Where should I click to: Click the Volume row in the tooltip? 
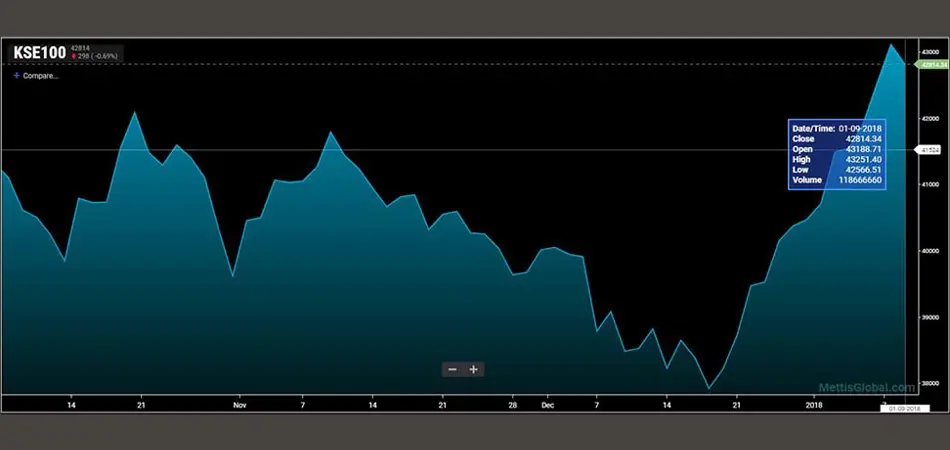(x=837, y=180)
